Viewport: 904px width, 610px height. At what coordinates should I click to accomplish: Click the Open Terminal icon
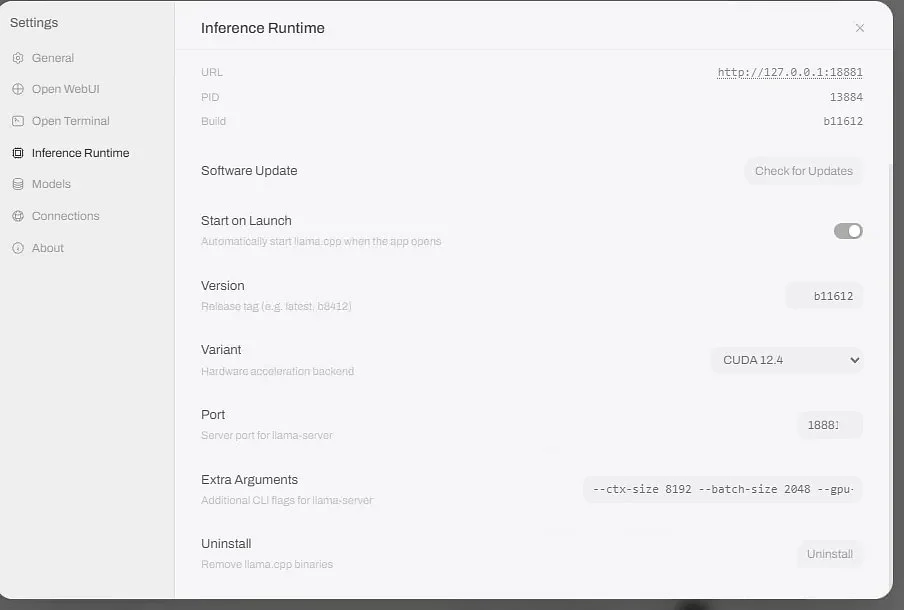point(18,121)
